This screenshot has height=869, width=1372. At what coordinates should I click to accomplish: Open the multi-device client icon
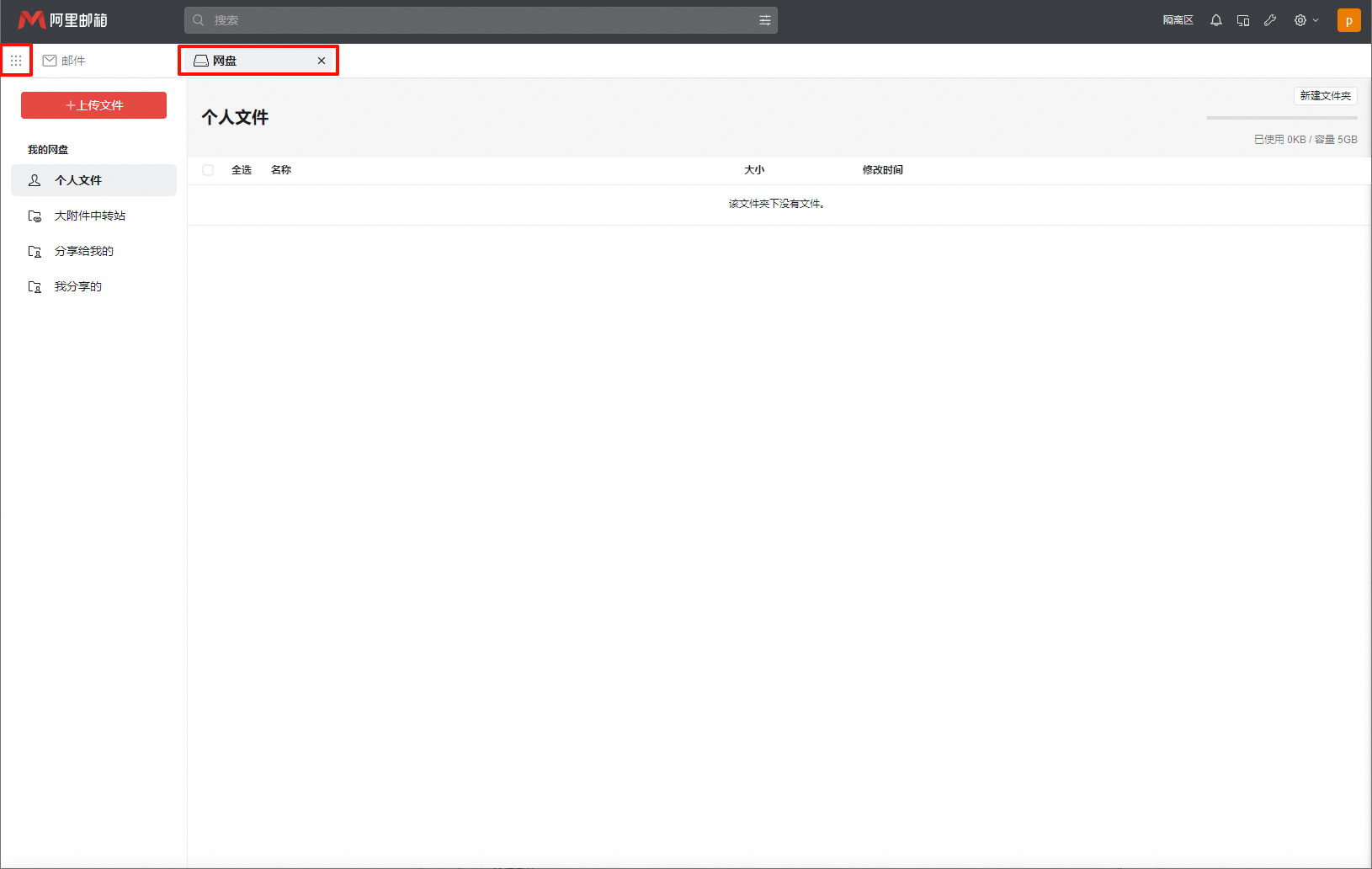pyautogui.click(x=1243, y=20)
